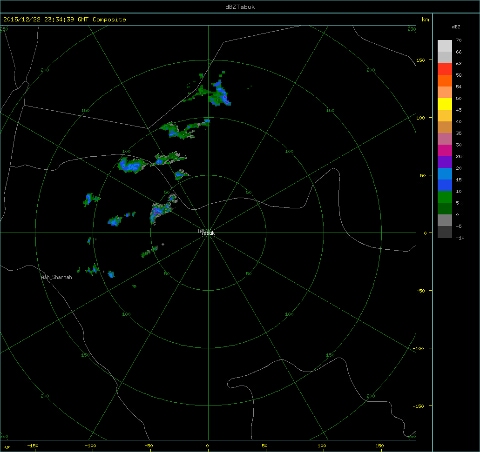Image resolution: width=480 pixels, height=452 pixels.
Task: Pick the light blue 15 dBZ legend swatch
Action: (445, 173)
